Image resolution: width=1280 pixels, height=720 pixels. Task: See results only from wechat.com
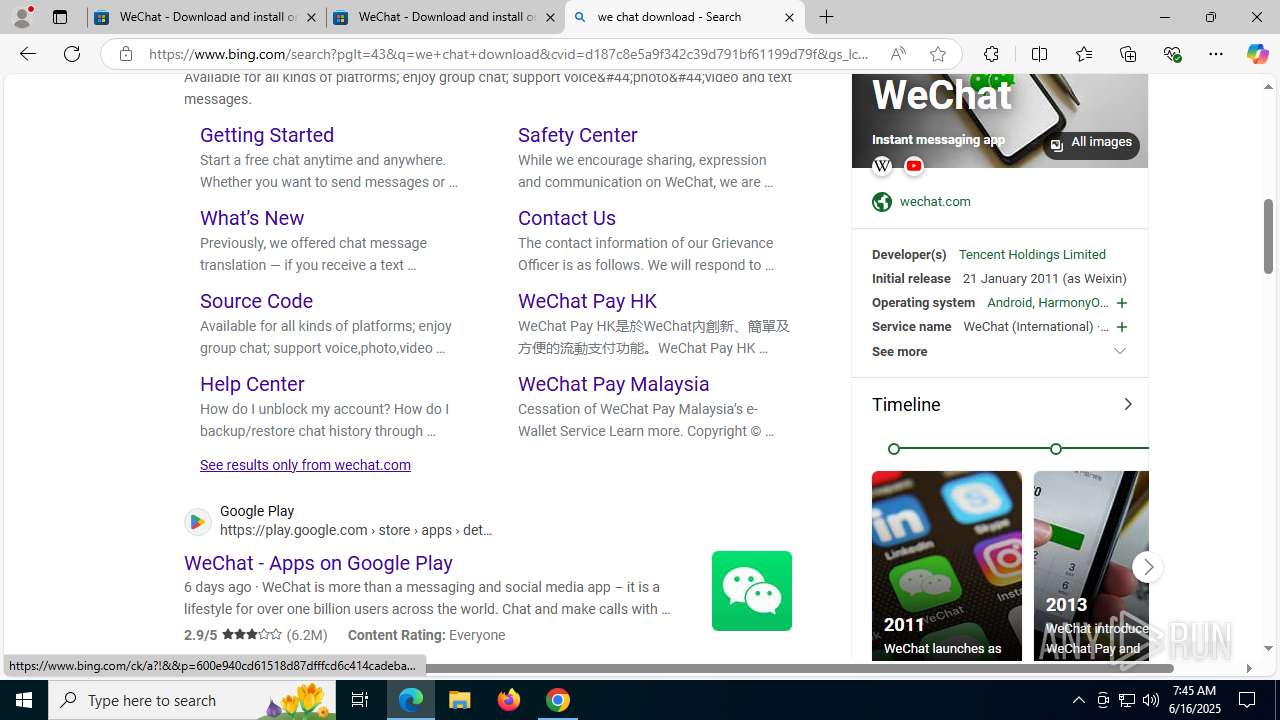[305, 465]
